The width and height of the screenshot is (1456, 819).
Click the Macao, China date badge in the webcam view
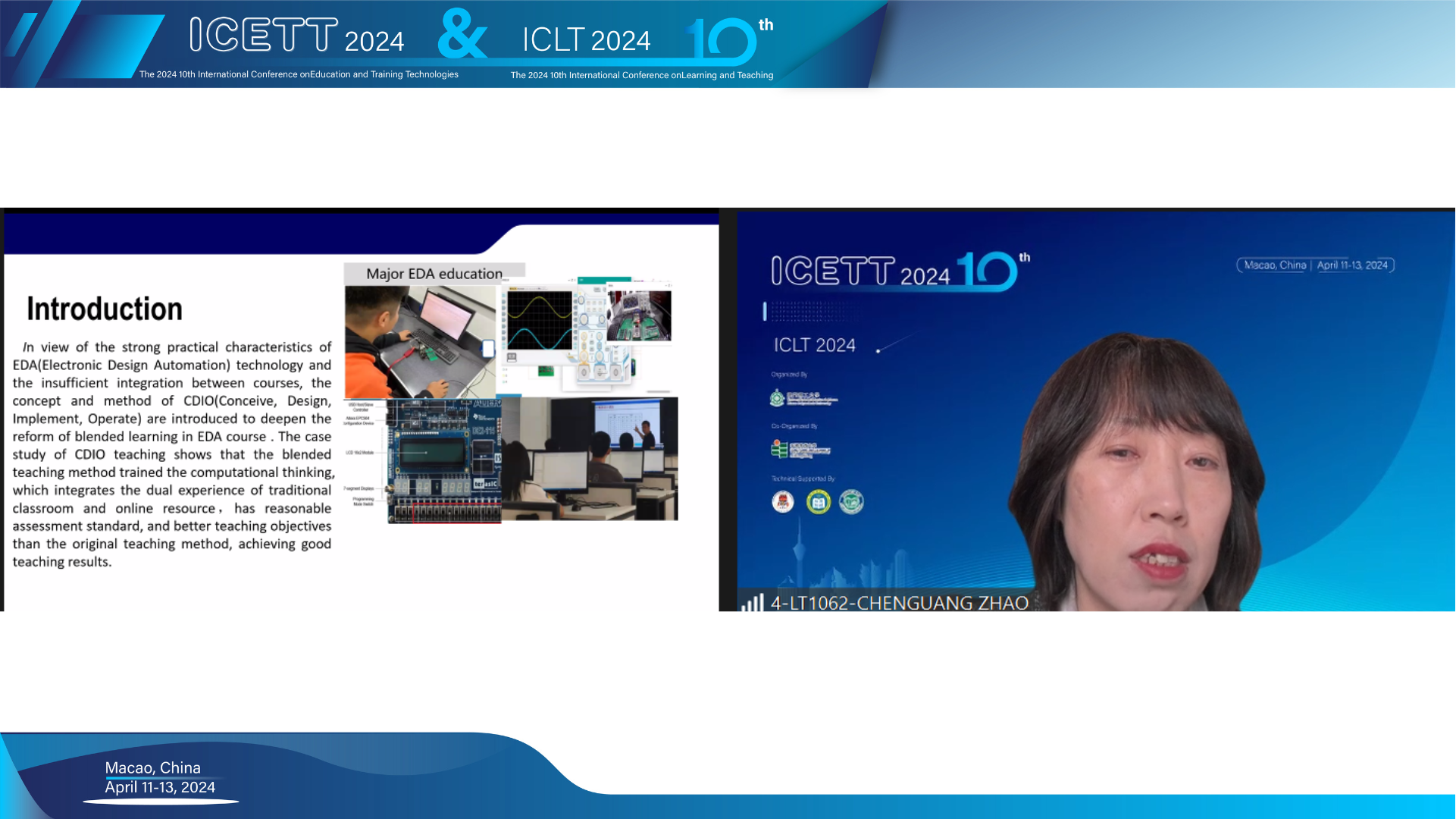[x=1315, y=265]
